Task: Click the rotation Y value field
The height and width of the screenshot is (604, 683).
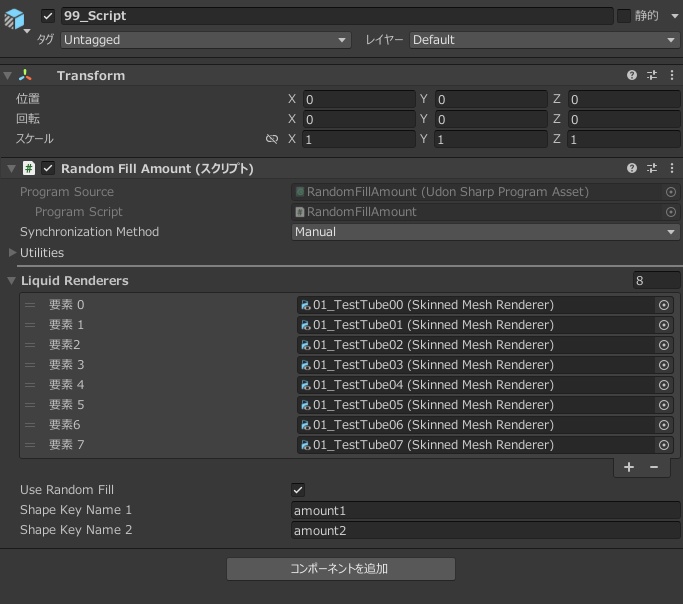Action: (x=491, y=119)
